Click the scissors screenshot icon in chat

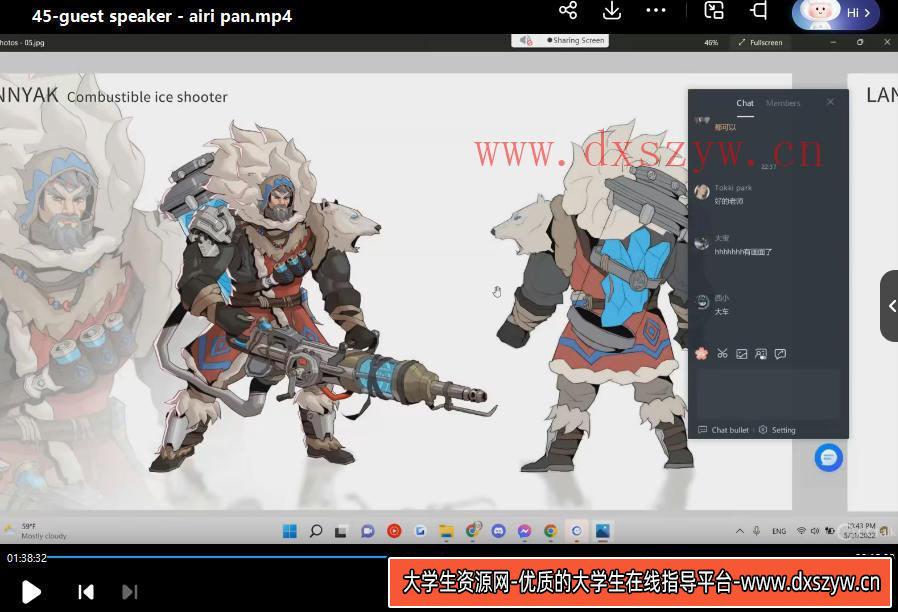coord(722,354)
